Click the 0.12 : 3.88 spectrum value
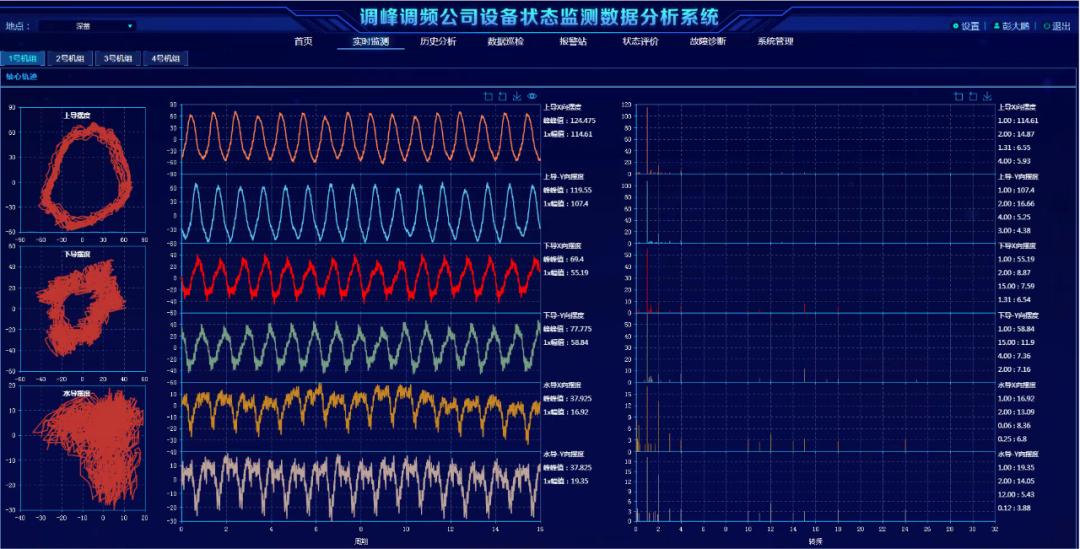1080x549 pixels. [1015, 508]
